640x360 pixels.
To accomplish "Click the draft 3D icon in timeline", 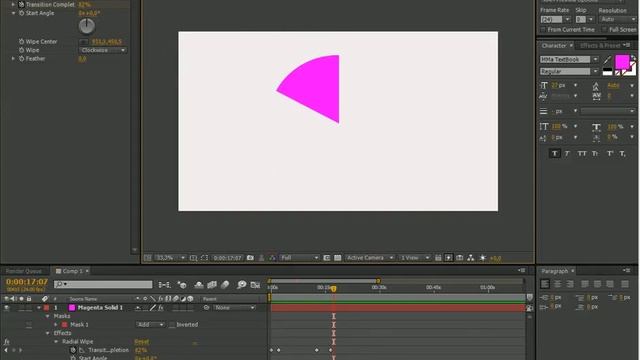I will (182, 285).
